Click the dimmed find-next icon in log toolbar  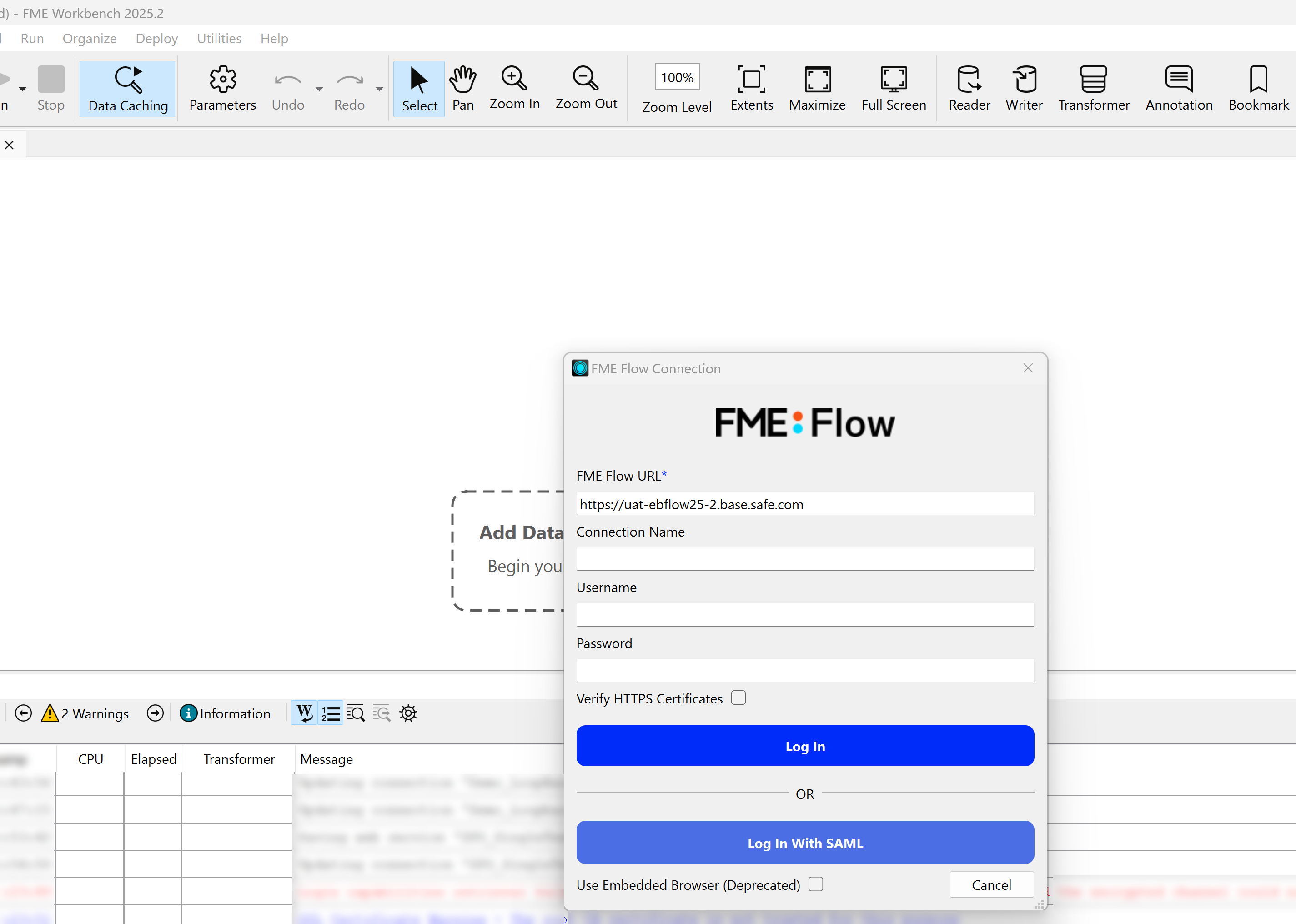pos(382,713)
